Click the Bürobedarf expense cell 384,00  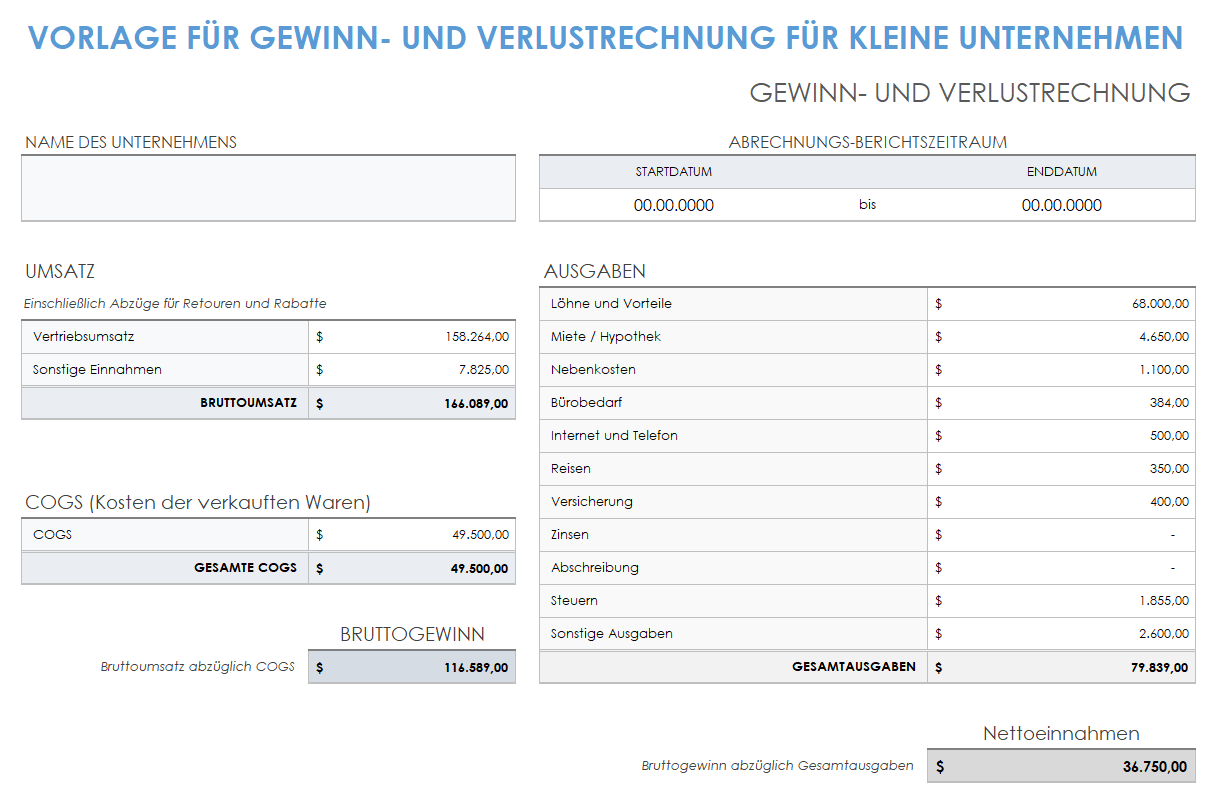point(1062,402)
